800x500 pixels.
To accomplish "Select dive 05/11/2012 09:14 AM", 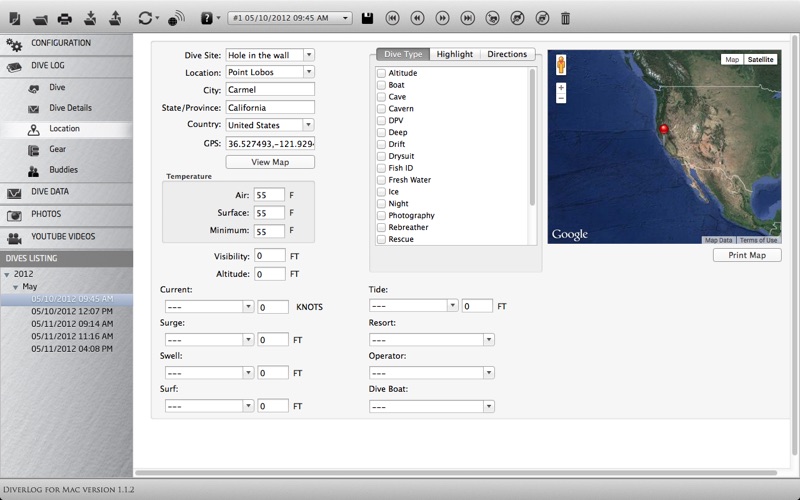I will point(72,324).
